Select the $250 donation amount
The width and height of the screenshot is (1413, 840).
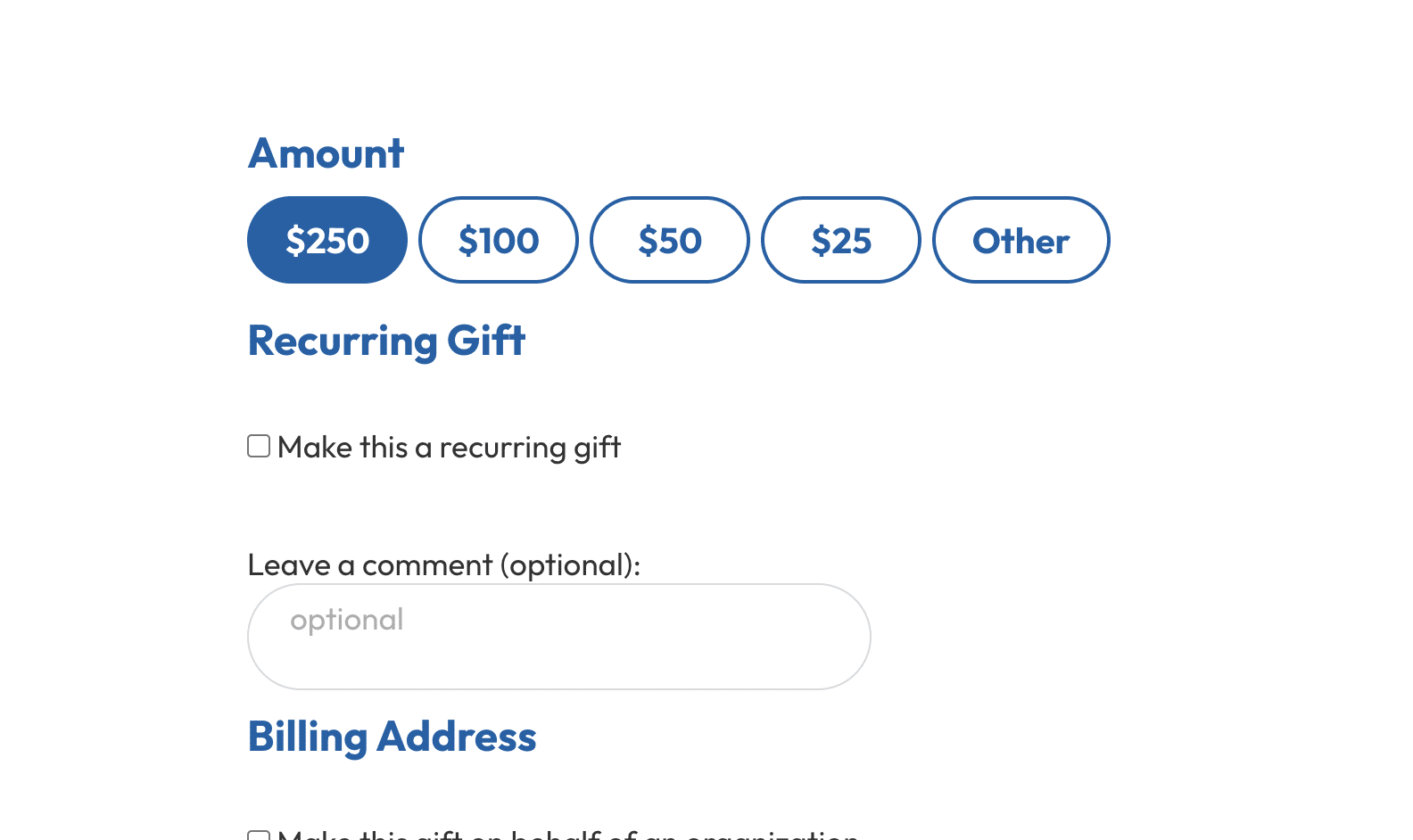pos(327,240)
